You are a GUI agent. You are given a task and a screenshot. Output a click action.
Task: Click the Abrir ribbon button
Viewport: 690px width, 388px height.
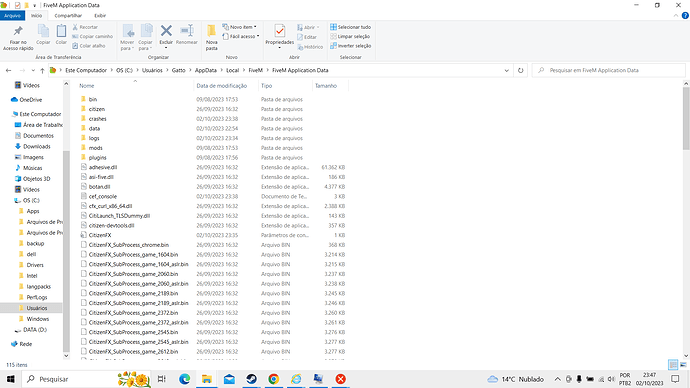click(308, 27)
